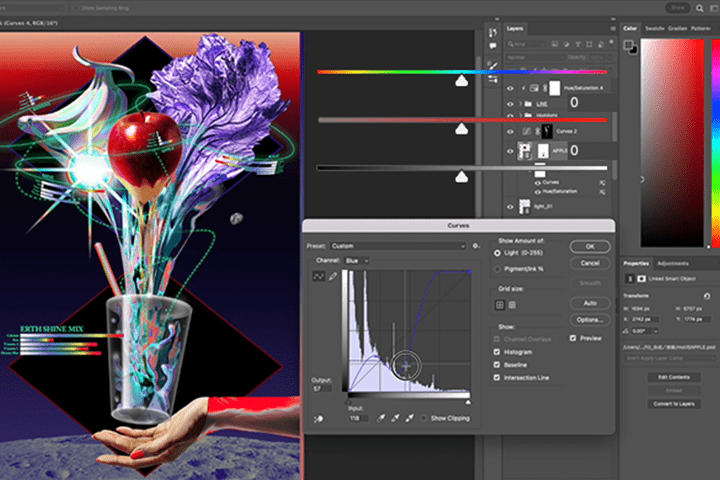Viewport: 720px width, 480px height.
Task: Click OK in Curves dialog
Action: 590,247
